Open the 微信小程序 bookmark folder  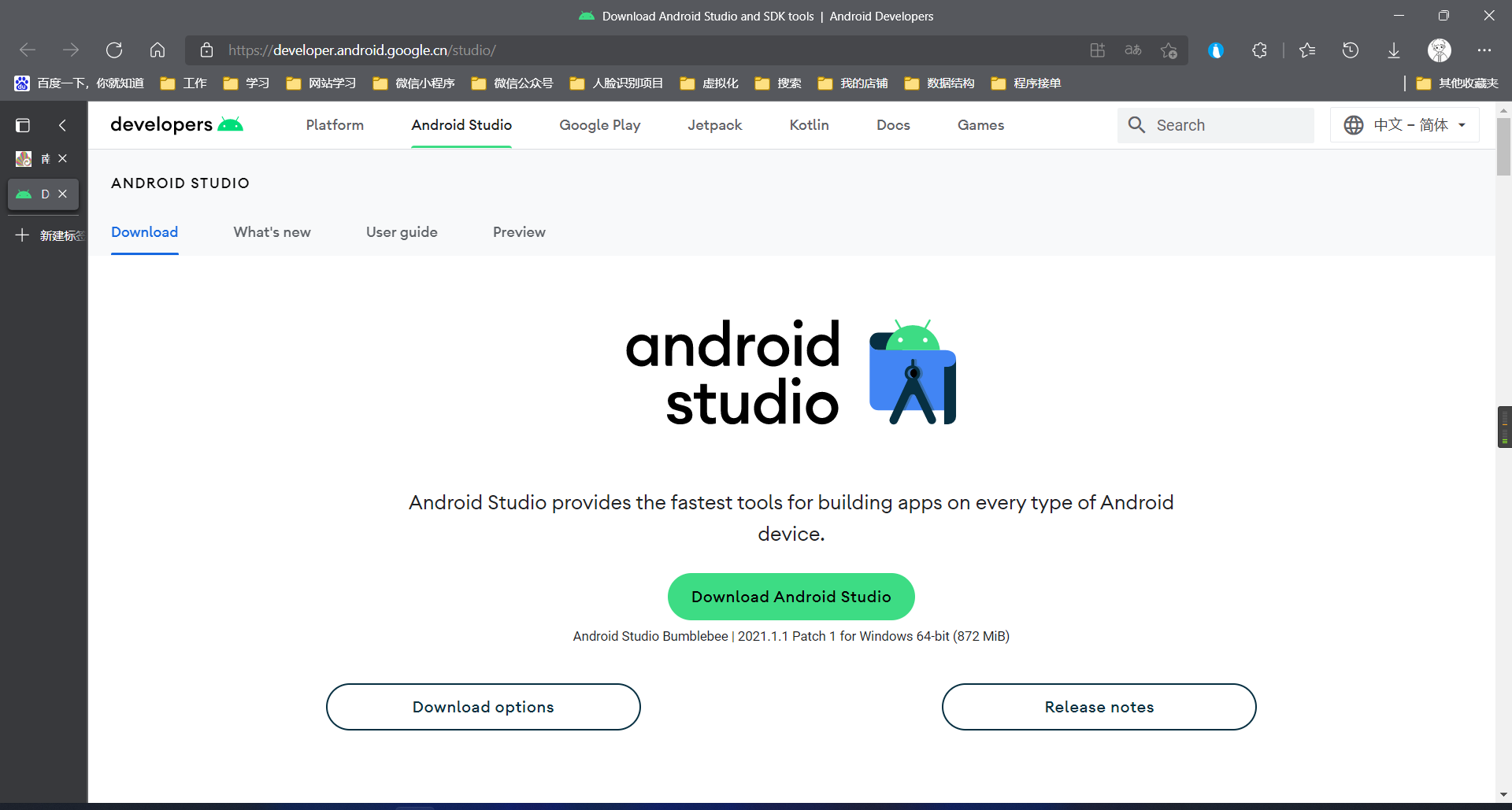pos(414,83)
